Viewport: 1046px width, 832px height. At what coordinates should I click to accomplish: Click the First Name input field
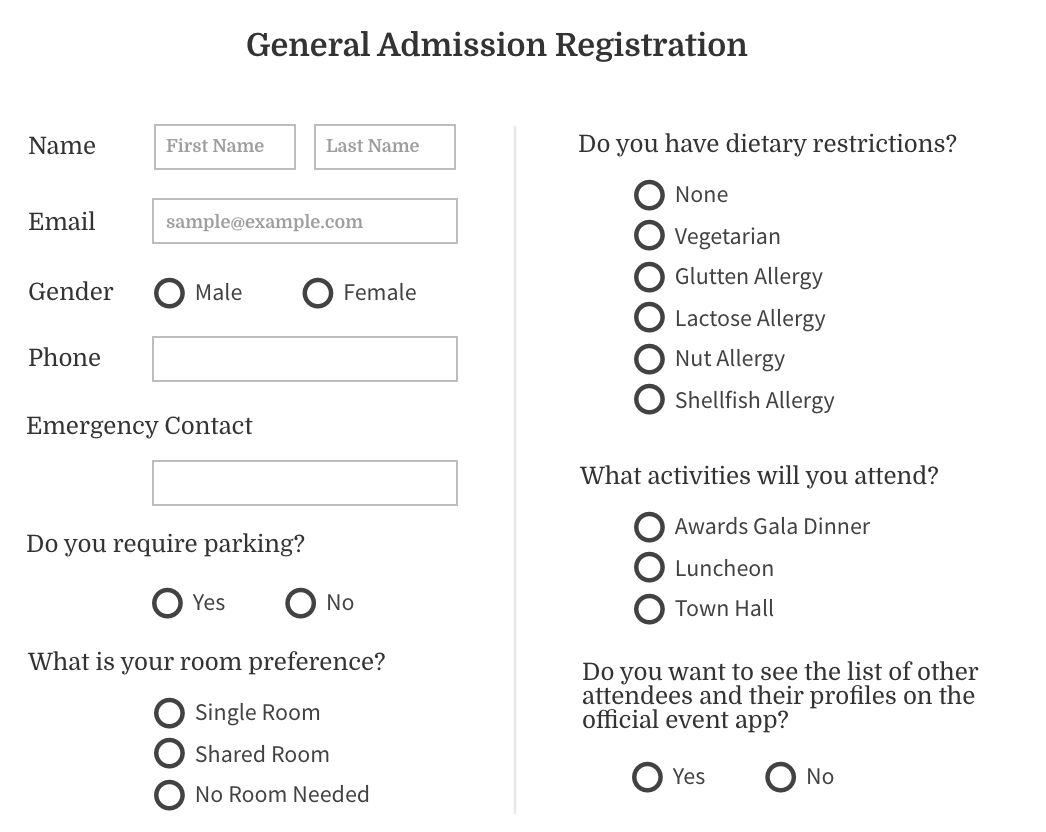[224, 146]
